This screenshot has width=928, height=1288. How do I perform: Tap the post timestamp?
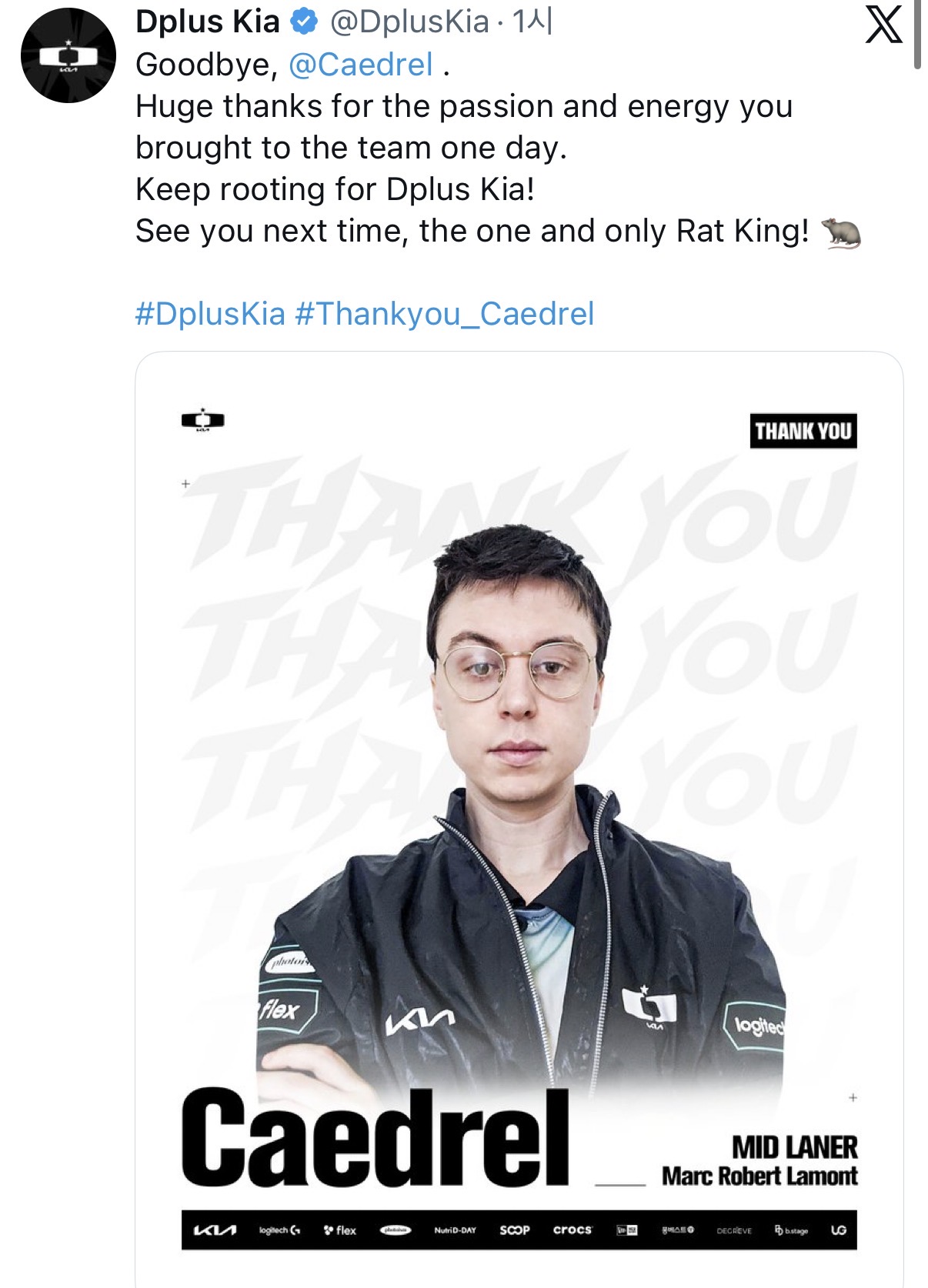[x=533, y=22]
